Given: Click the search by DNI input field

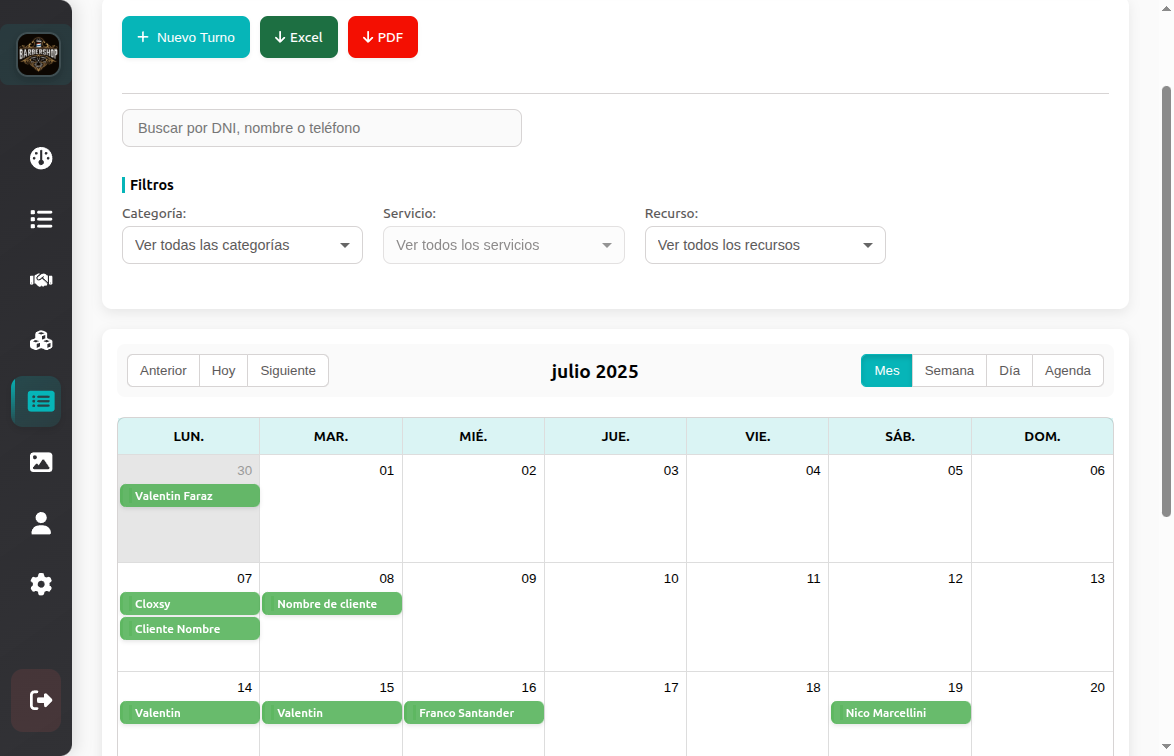Looking at the screenshot, I should (322, 128).
